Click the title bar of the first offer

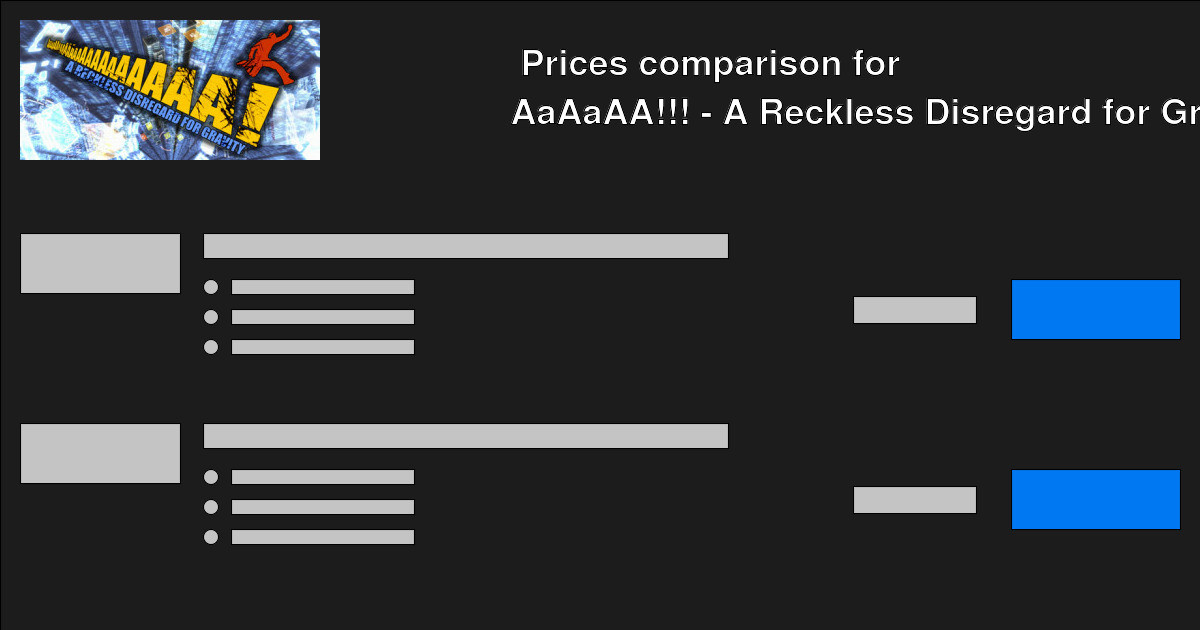click(x=466, y=245)
